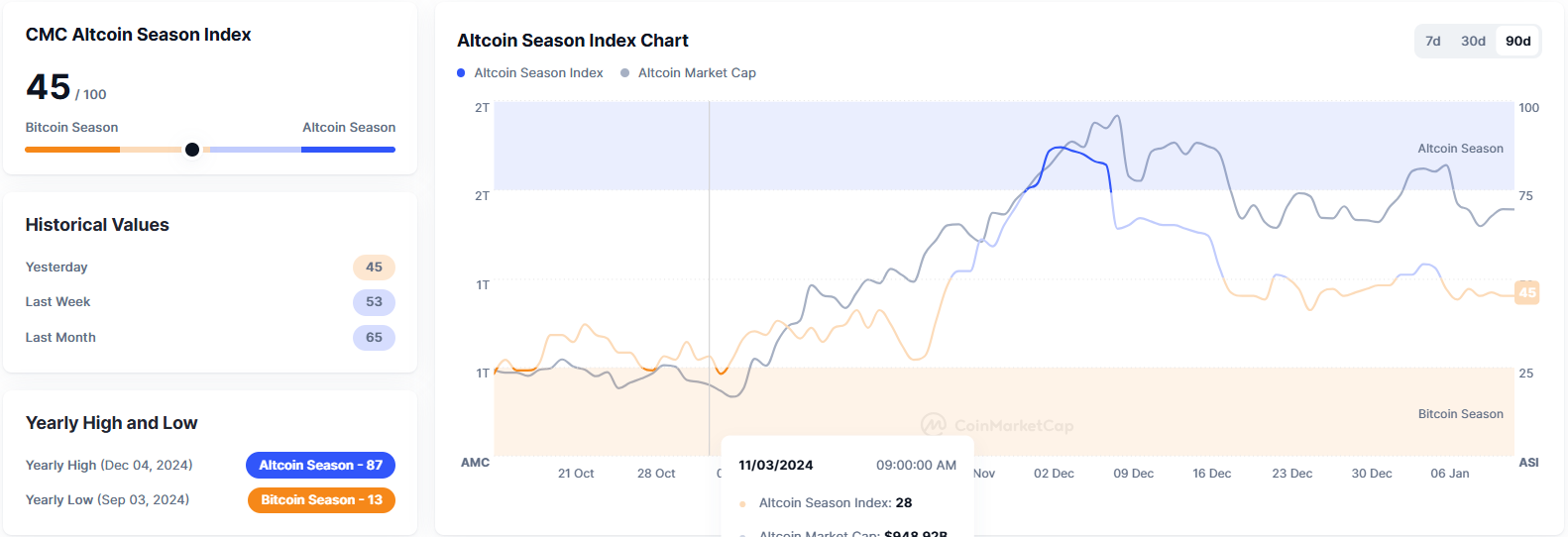This screenshot has width=1568, height=537.
Task: Click the 06 Jan date axis label
Action: pyautogui.click(x=1449, y=474)
